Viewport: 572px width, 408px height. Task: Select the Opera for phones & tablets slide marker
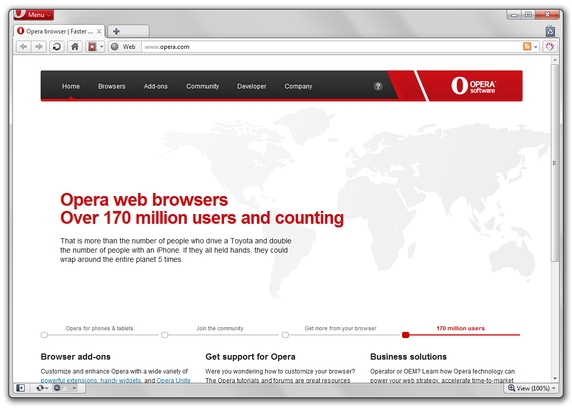click(44, 335)
